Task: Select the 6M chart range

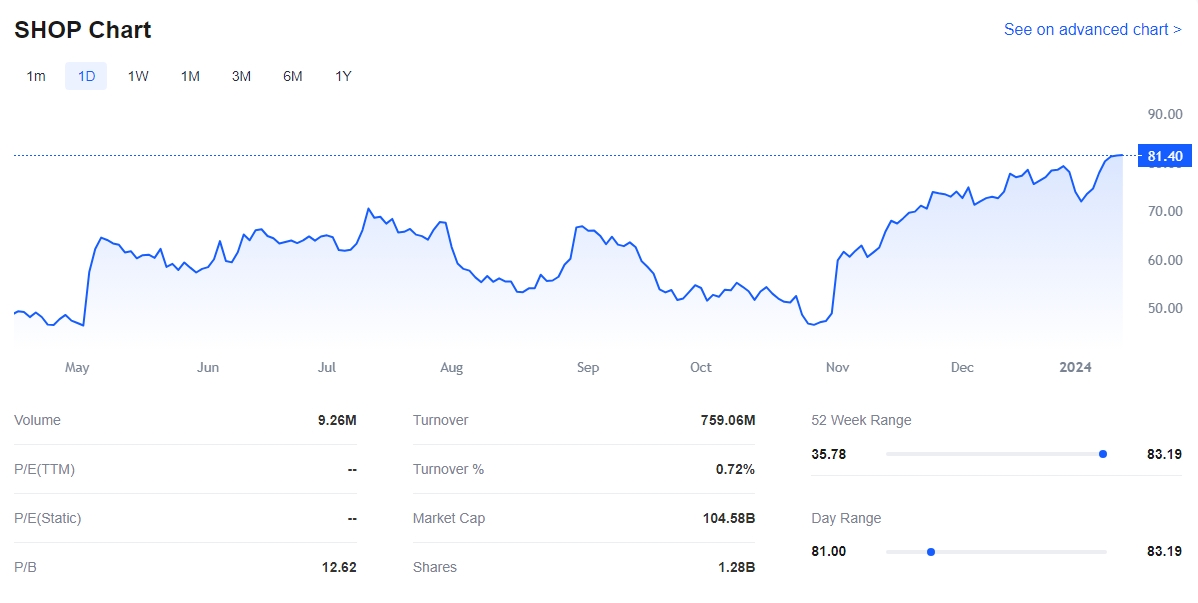Action: tap(293, 76)
